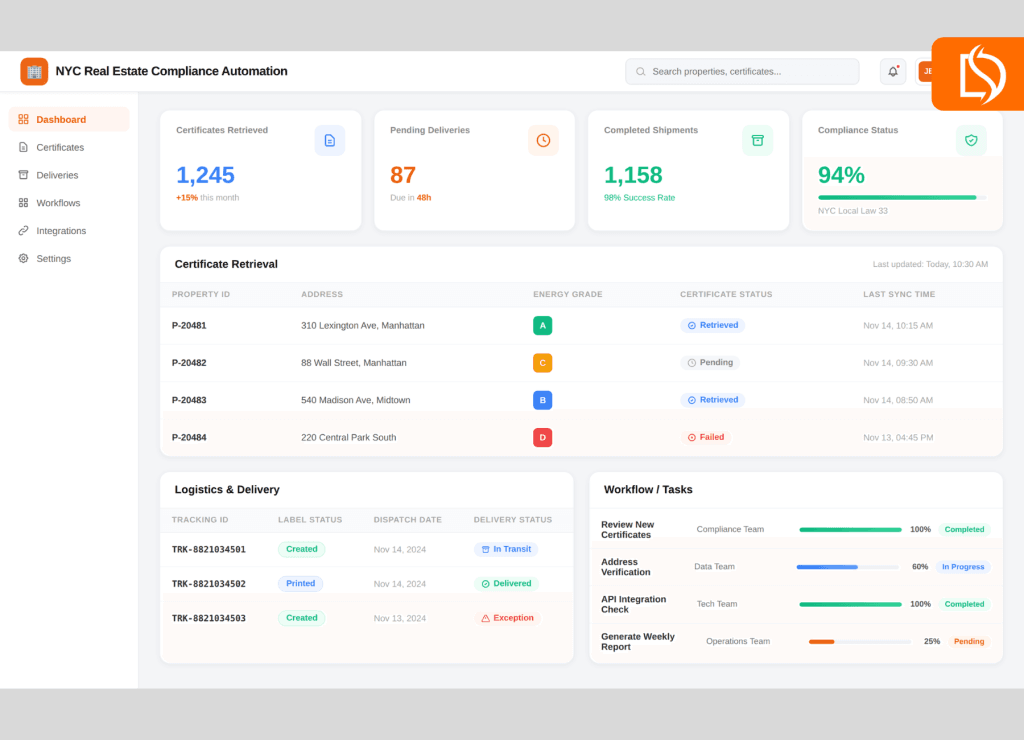Click the Failed status badge for P-20484
Image resolution: width=1024 pixels, height=740 pixels.
pyautogui.click(x=706, y=437)
